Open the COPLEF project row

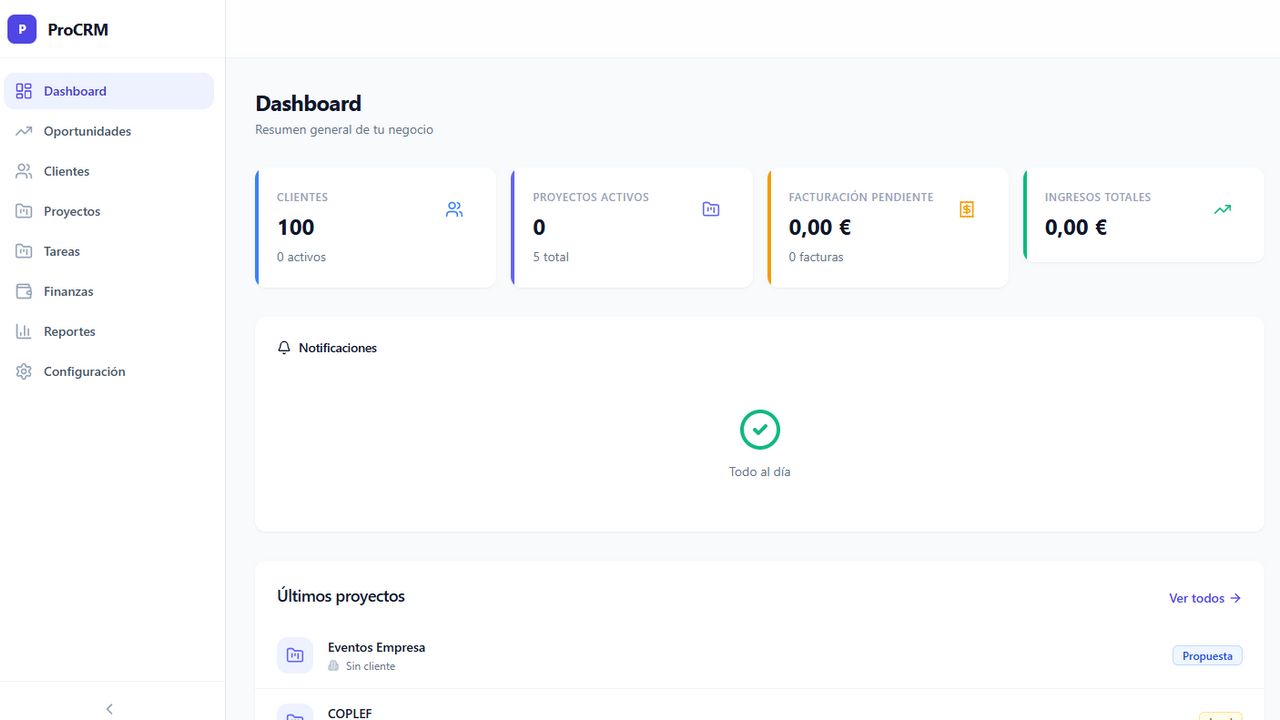coord(759,705)
